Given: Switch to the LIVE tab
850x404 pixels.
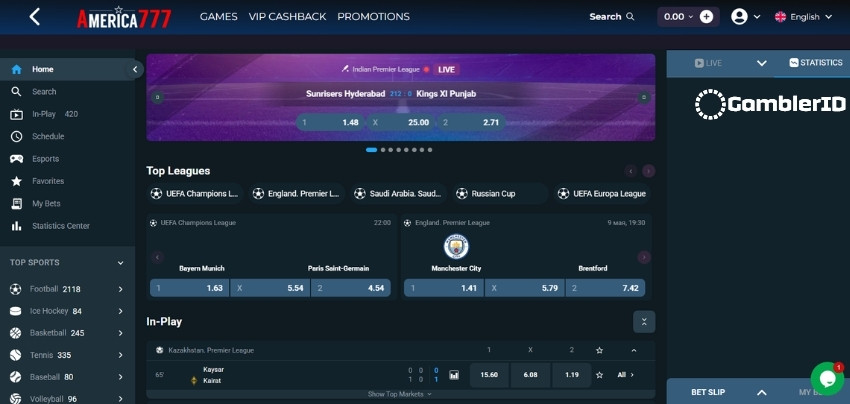Looking at the screenshot, I should coord(708,63).
